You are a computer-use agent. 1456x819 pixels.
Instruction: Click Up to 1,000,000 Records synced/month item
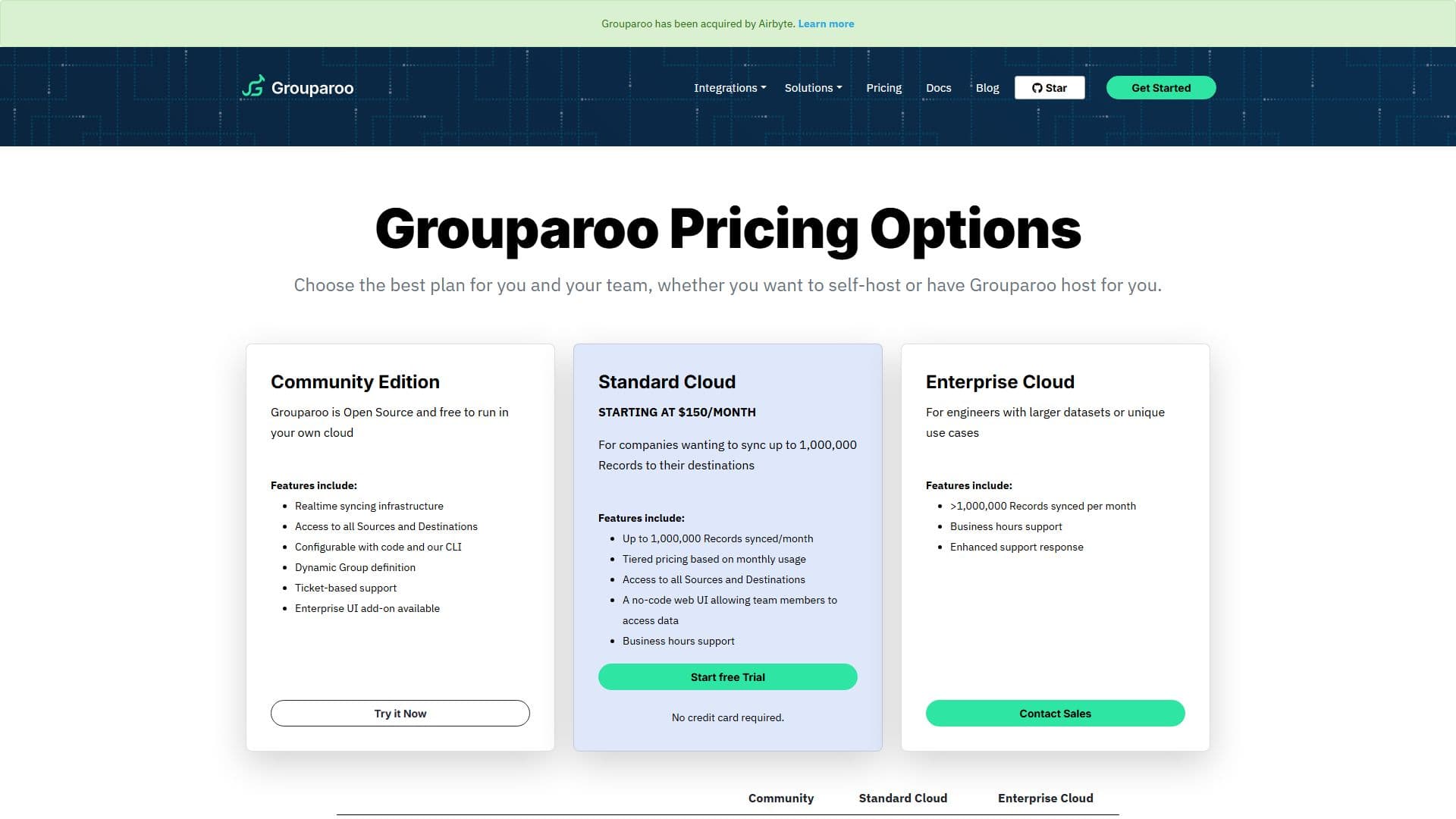[717, 538]
